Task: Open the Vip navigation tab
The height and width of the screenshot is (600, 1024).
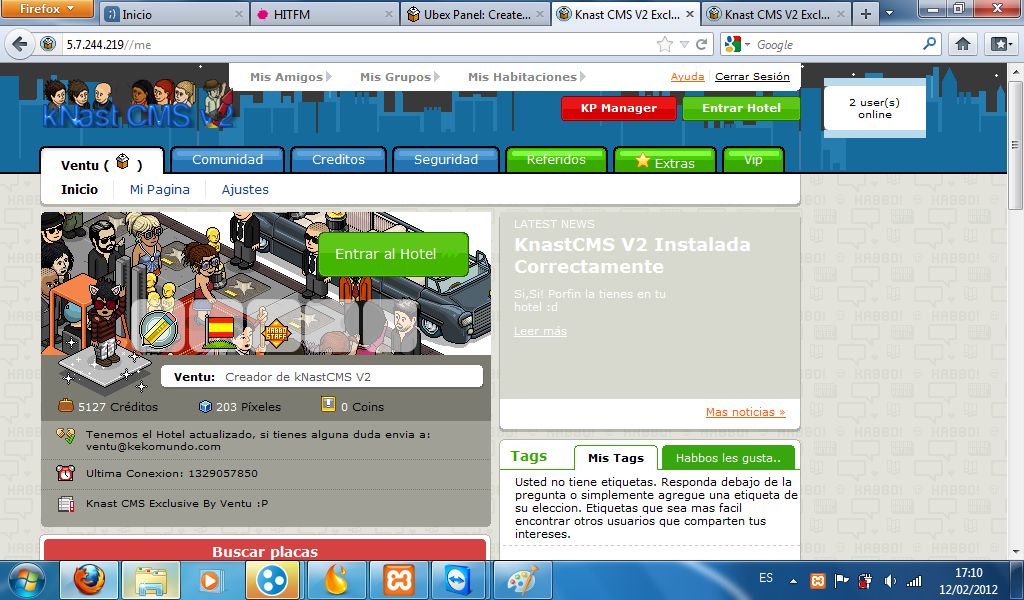Action: pos(753,159)
